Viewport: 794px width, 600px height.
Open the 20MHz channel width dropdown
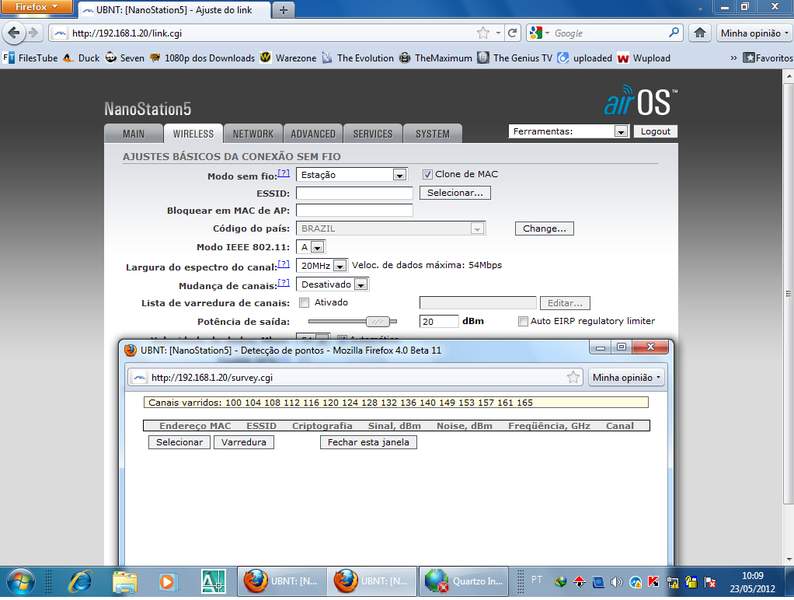(322, 265)
